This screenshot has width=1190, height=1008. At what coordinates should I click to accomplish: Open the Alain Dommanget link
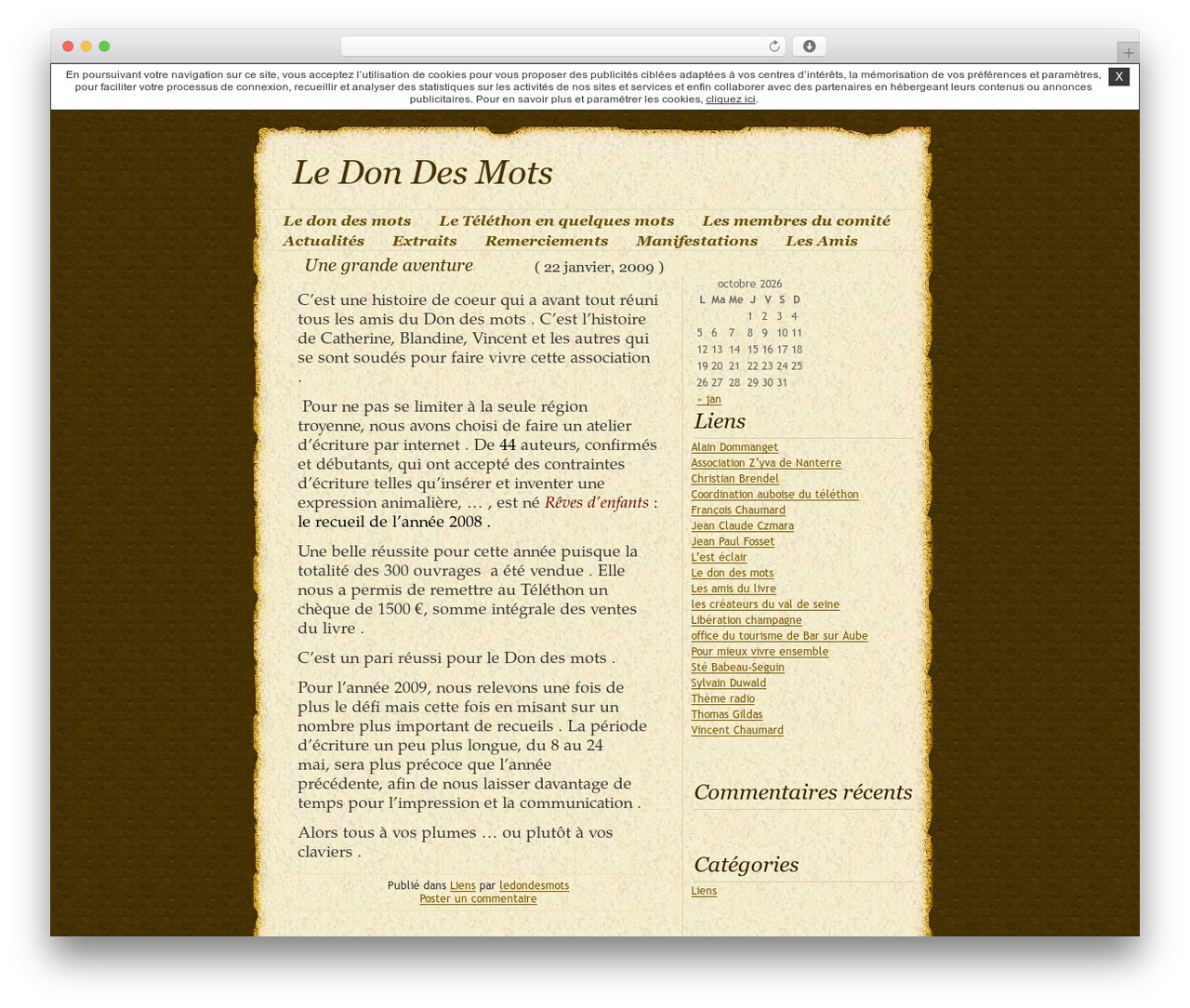tap(734, 447)
